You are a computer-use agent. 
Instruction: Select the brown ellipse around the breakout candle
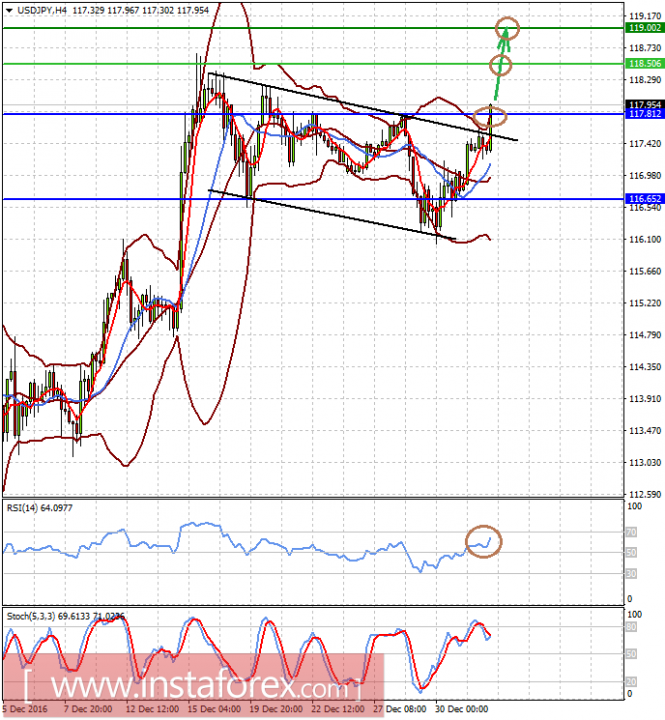(x=490, y=117)
